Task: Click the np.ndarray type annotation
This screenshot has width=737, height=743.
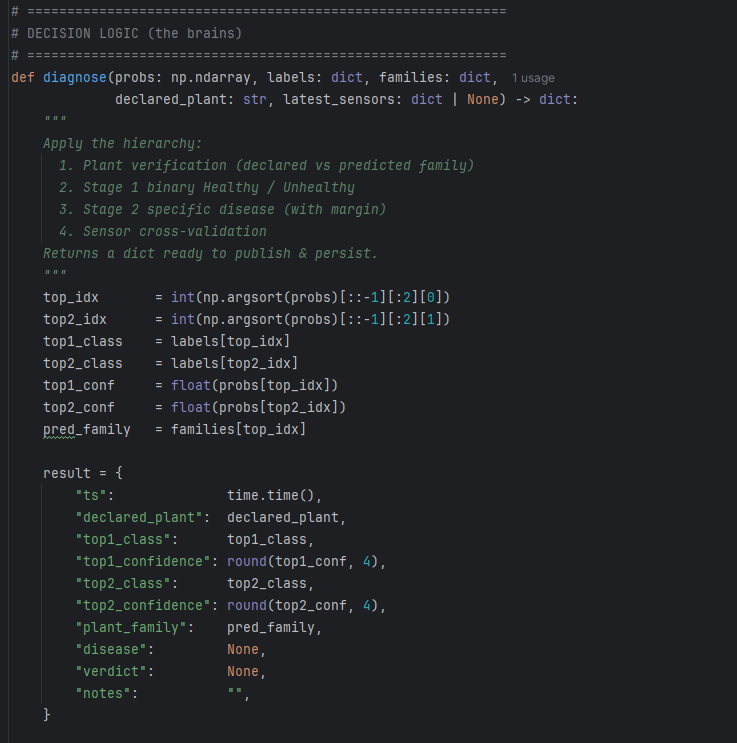Action: [x=210, y=77]
